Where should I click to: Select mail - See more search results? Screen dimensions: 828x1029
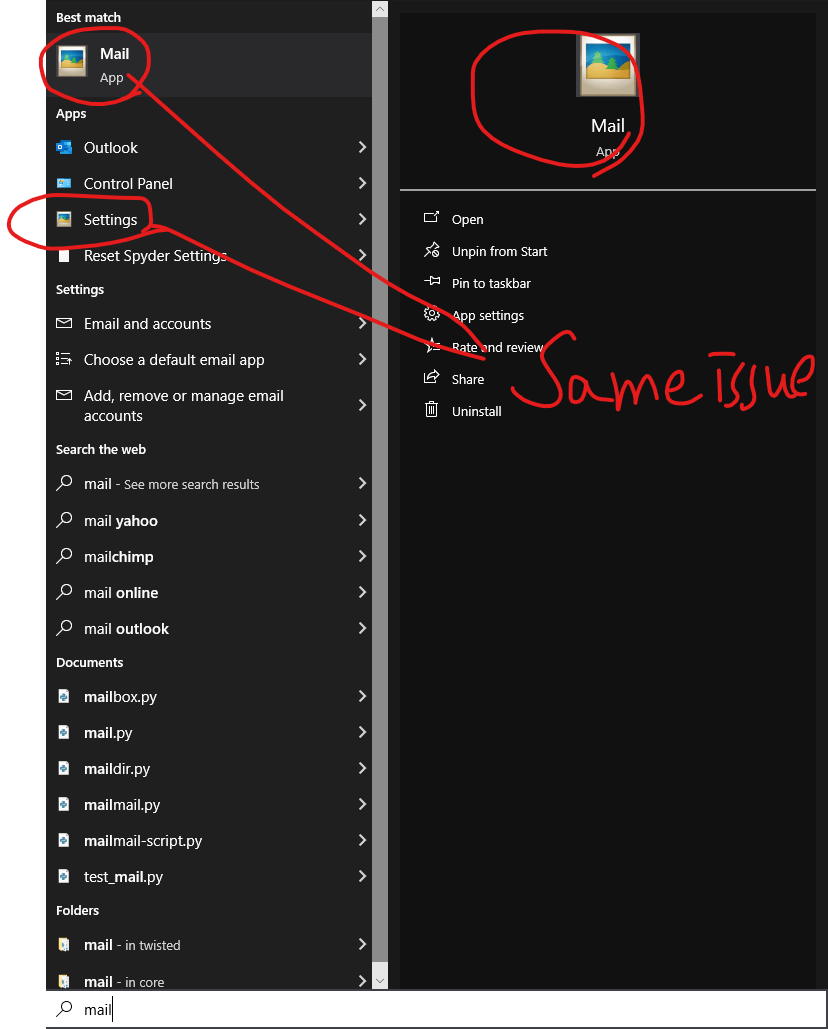209,484
